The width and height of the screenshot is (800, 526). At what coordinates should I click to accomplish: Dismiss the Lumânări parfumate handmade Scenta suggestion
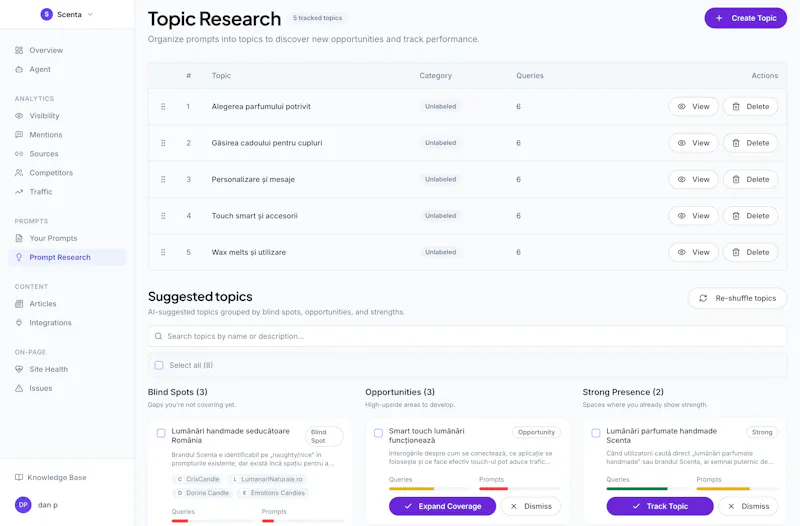[x=748, y=506]
